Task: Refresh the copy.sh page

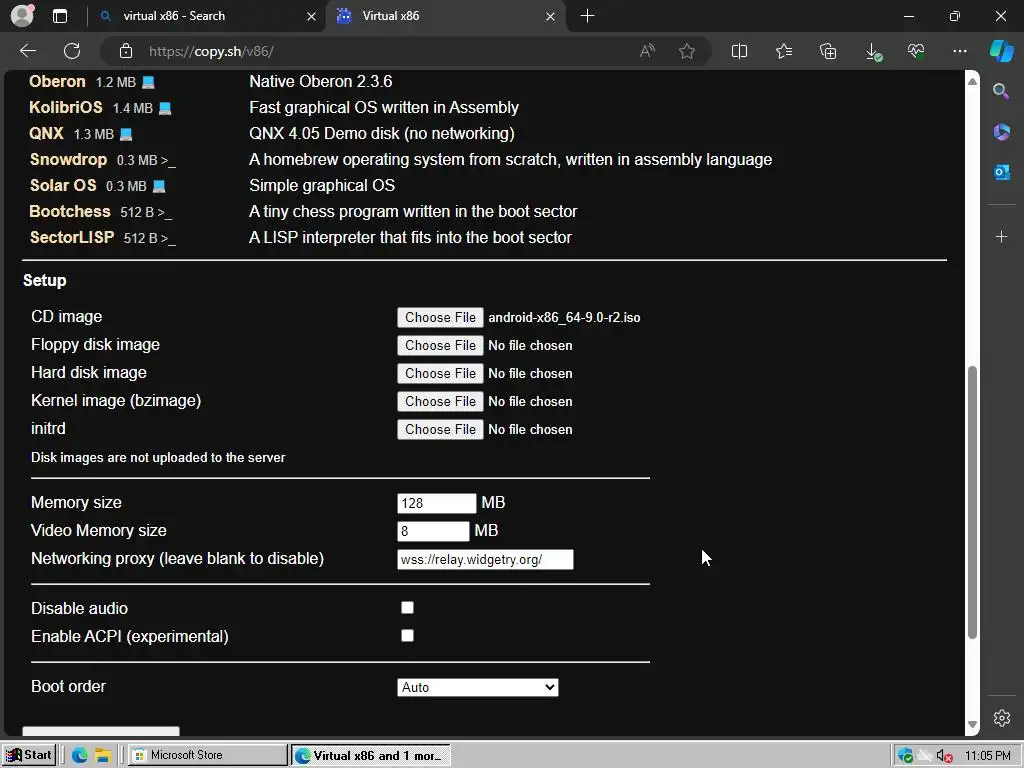Action: (72, 51)
